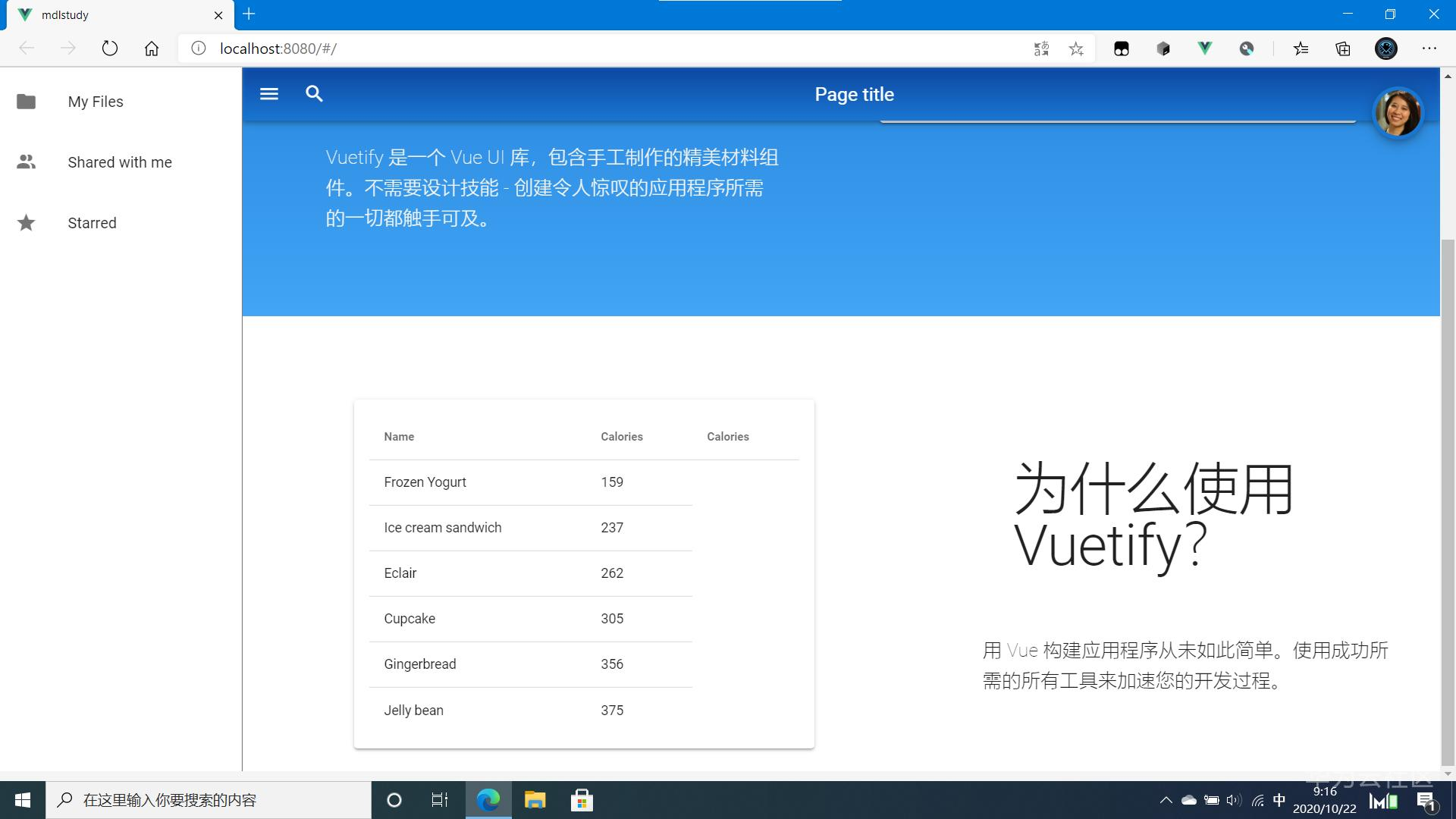Expand the system tray hidden icons chevron
Image resolution: width=1456 pixels, height=819 pixels.
tap(1166, 800)
